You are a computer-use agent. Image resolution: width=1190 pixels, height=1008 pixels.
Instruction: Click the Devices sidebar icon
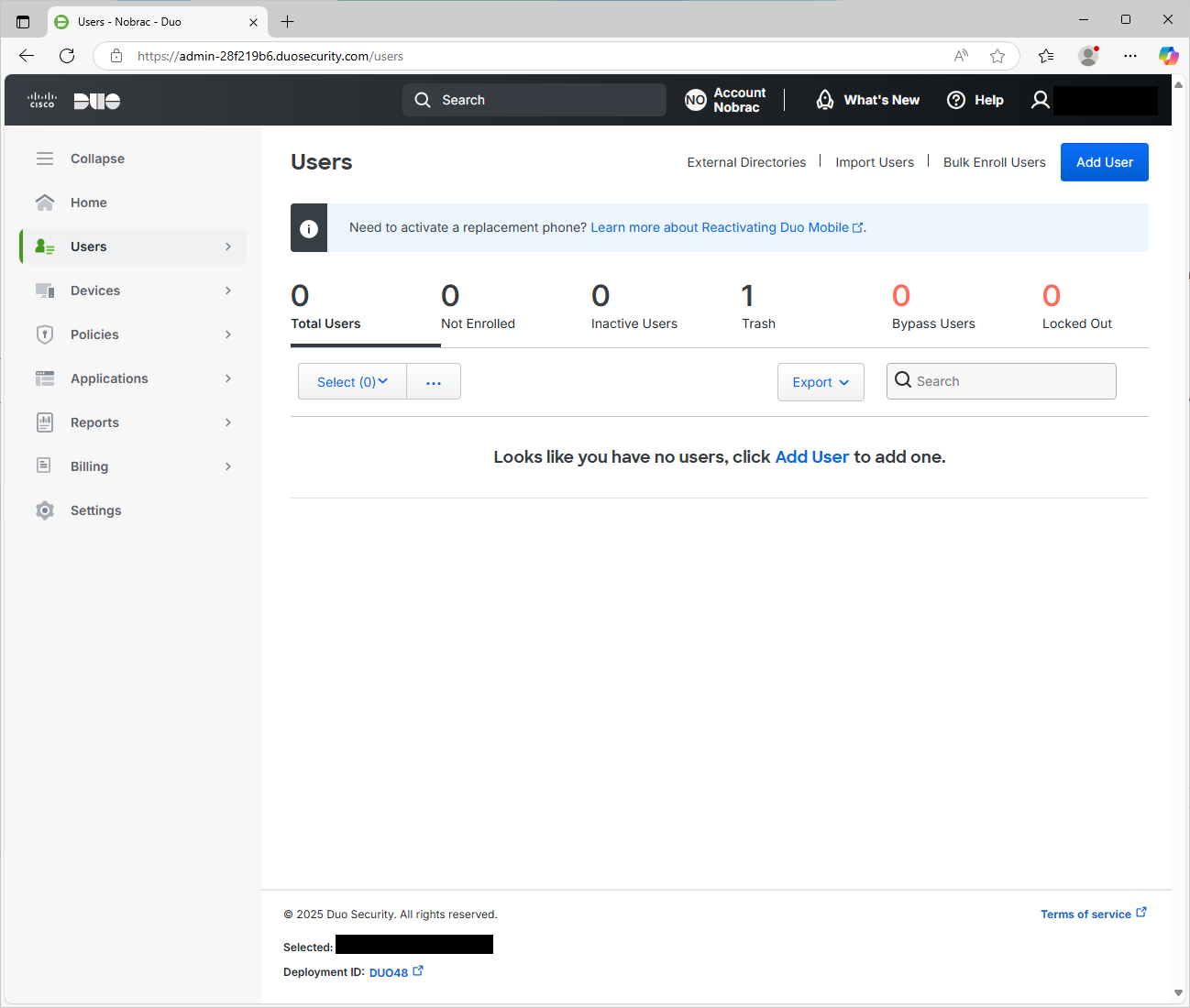(45, 290)
